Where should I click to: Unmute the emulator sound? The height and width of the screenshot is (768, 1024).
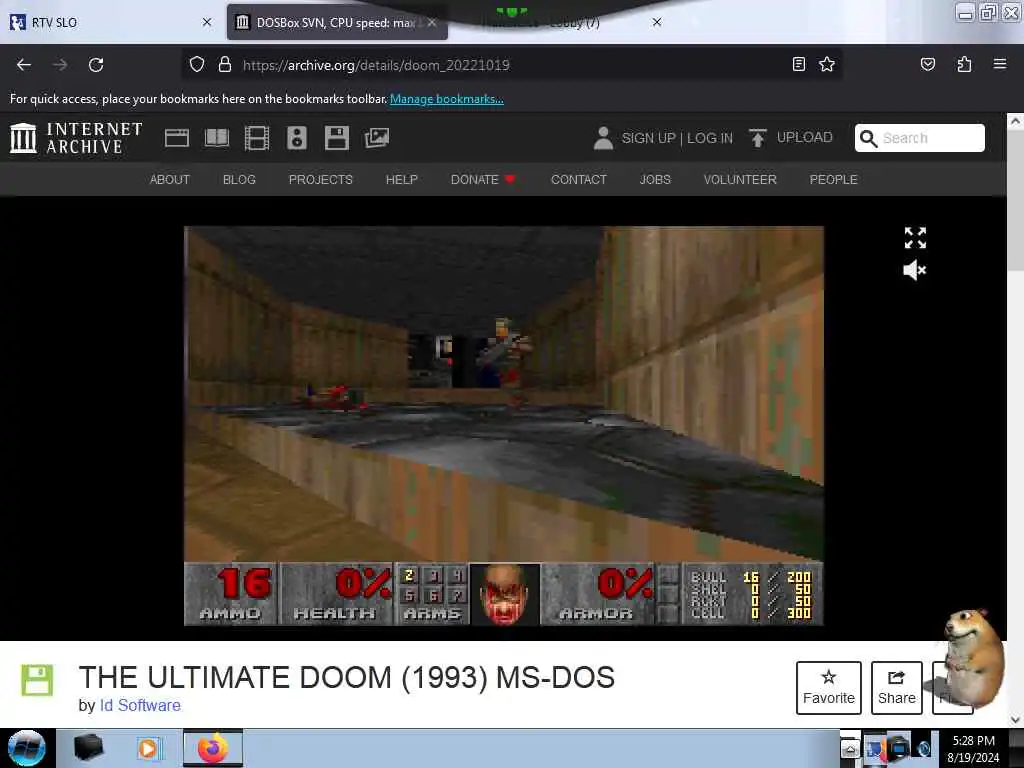914,270
